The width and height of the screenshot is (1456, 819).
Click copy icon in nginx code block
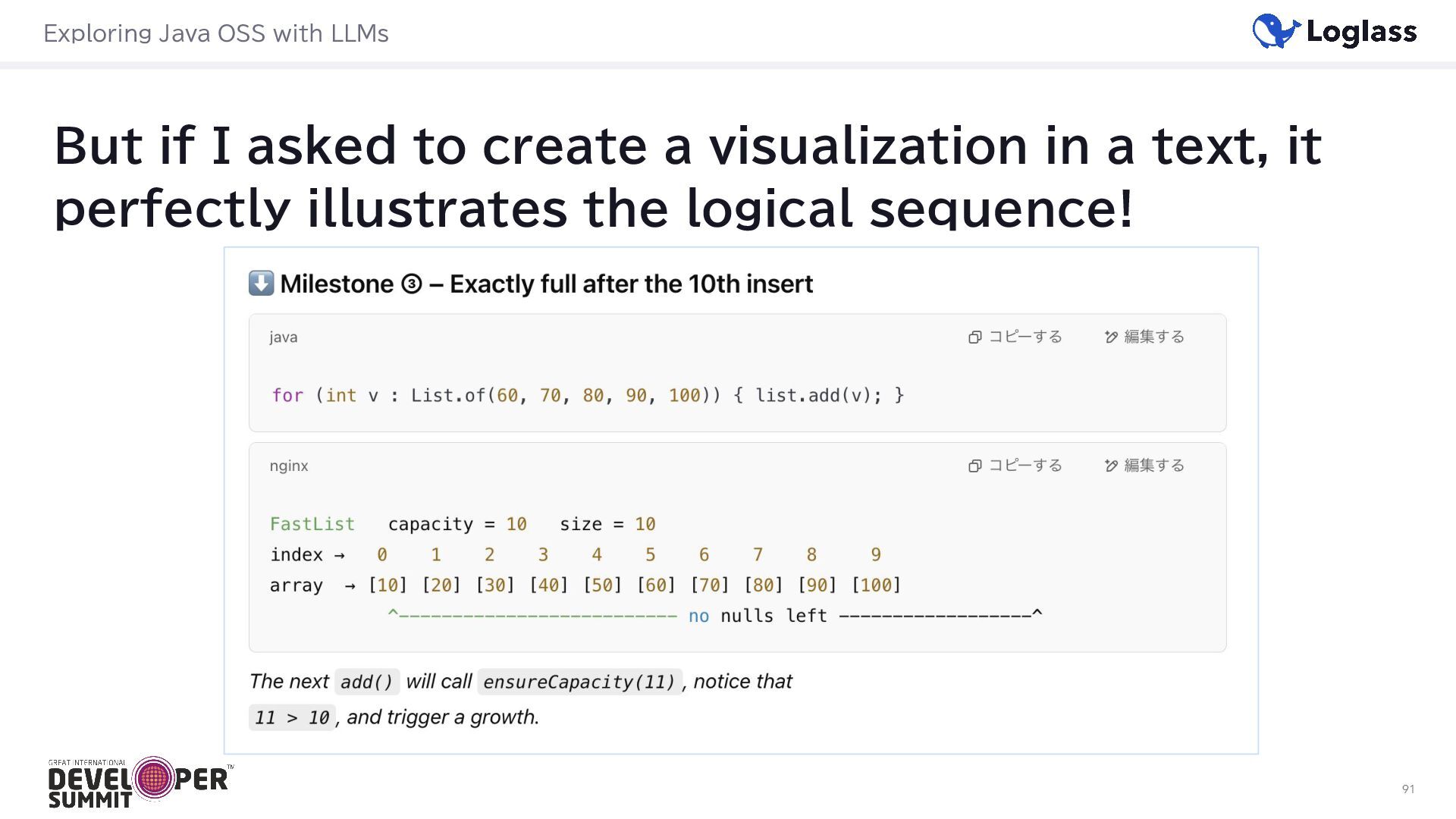pos(975,466)
